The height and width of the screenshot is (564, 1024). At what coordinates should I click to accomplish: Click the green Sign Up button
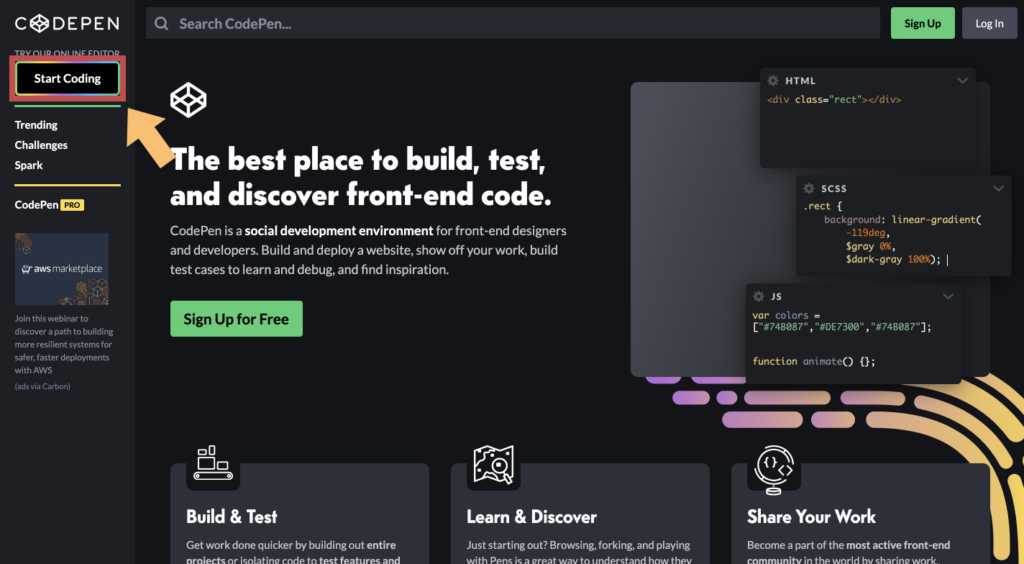[x=922, y=24]
